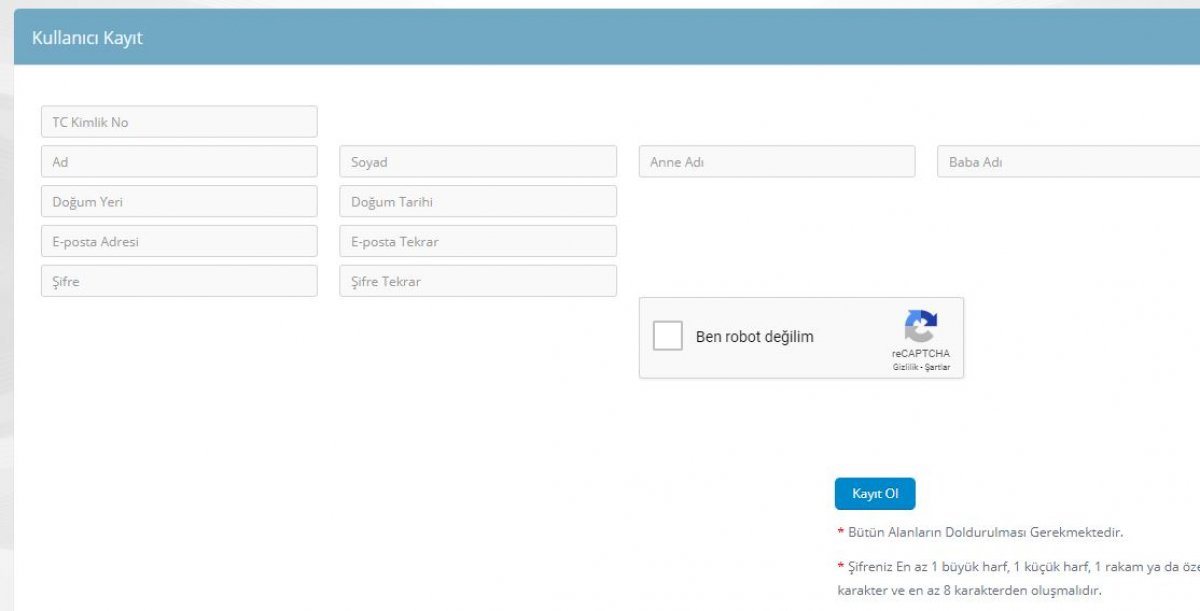Click the reCAPTCHA logo icon
Screen dimensions: 1200x611
click(920, 327)
